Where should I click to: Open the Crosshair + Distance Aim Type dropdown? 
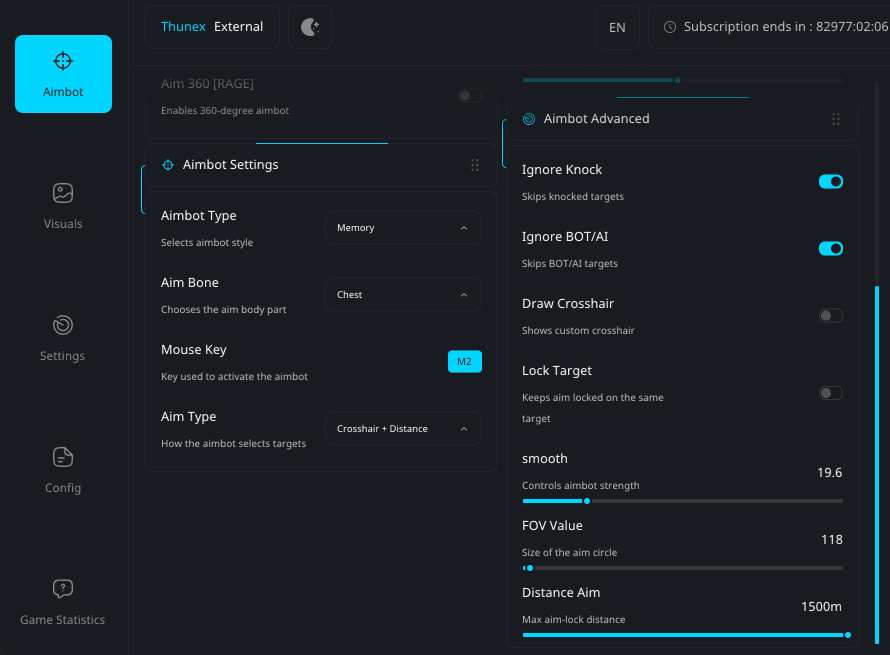(403, 429)
